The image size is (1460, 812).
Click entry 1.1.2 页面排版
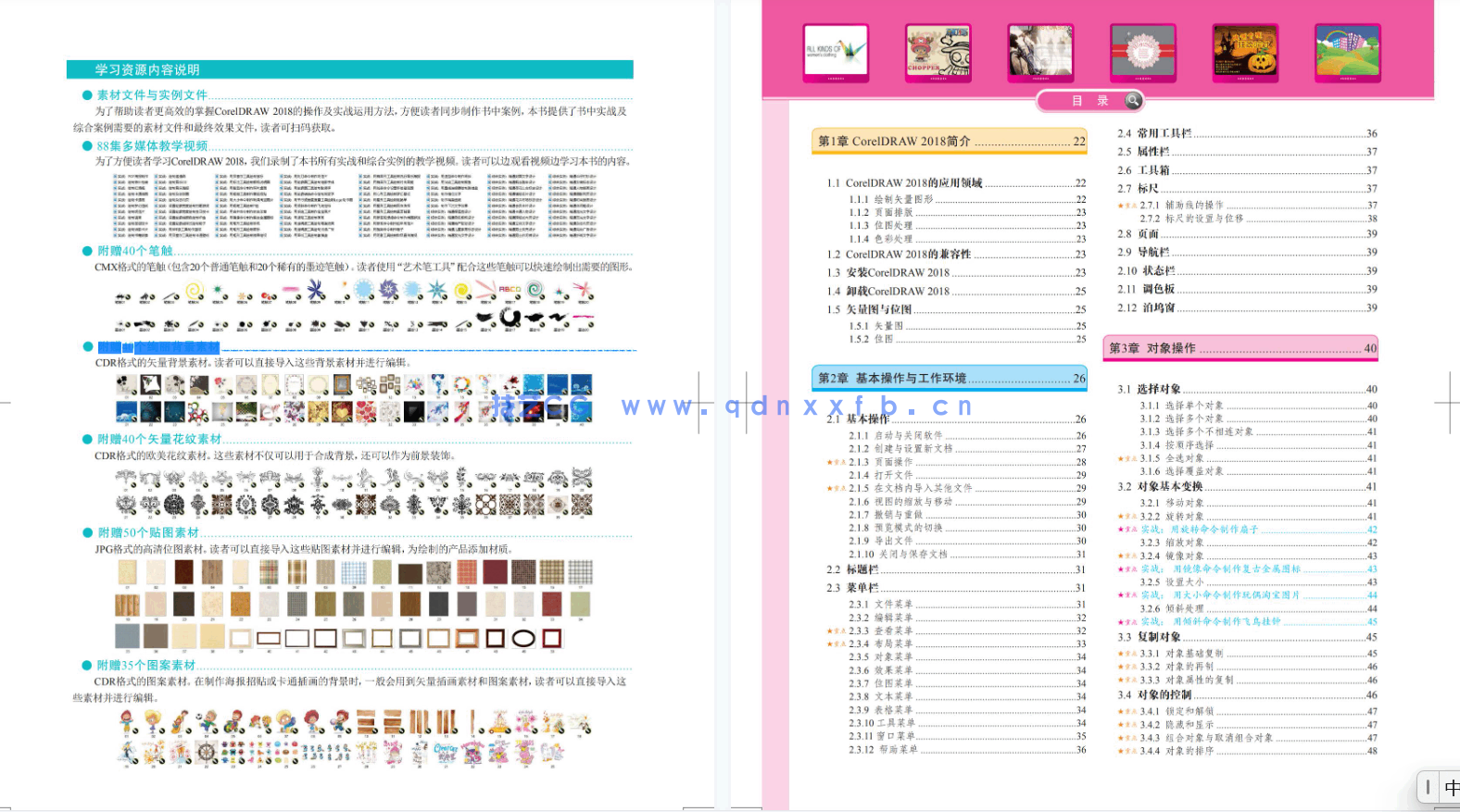click(x=967, y=212)
